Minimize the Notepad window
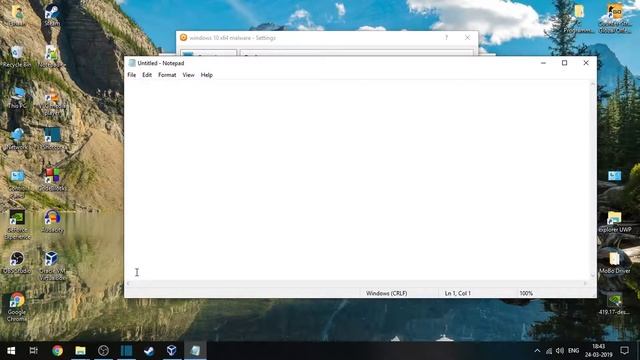This screenshot has width=640, height=360. (543, 63)
